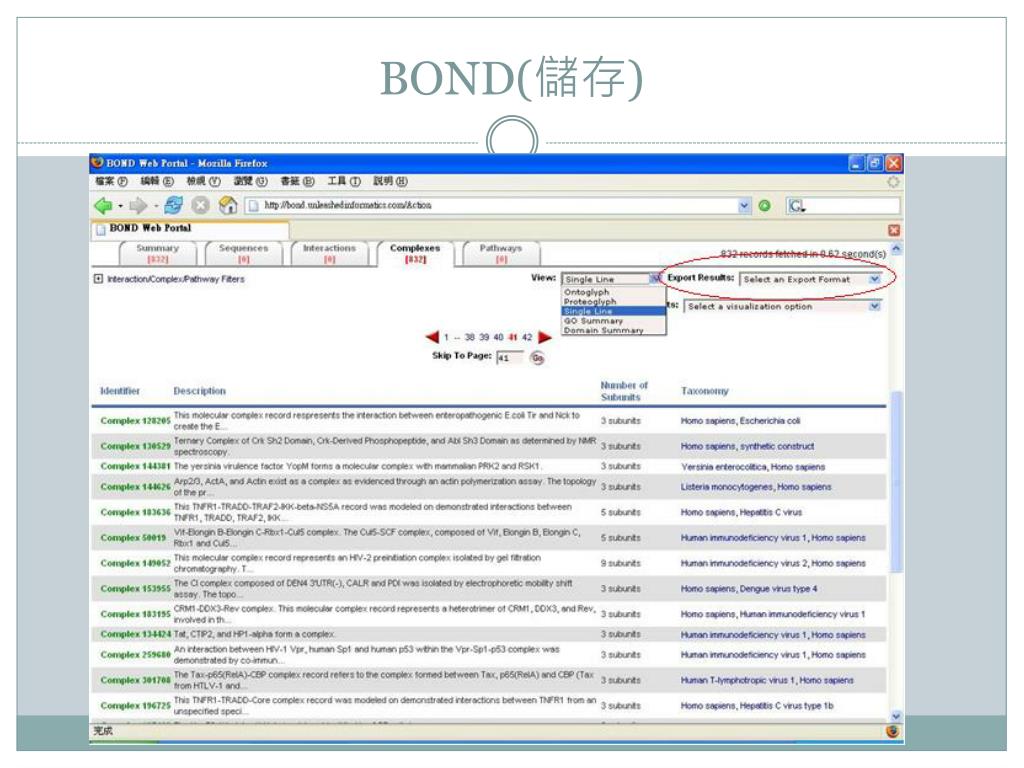Open the menu bar item marked (V)
Image resolution: width=1024 pixels, height=768 pixels.
pos(204,182)
